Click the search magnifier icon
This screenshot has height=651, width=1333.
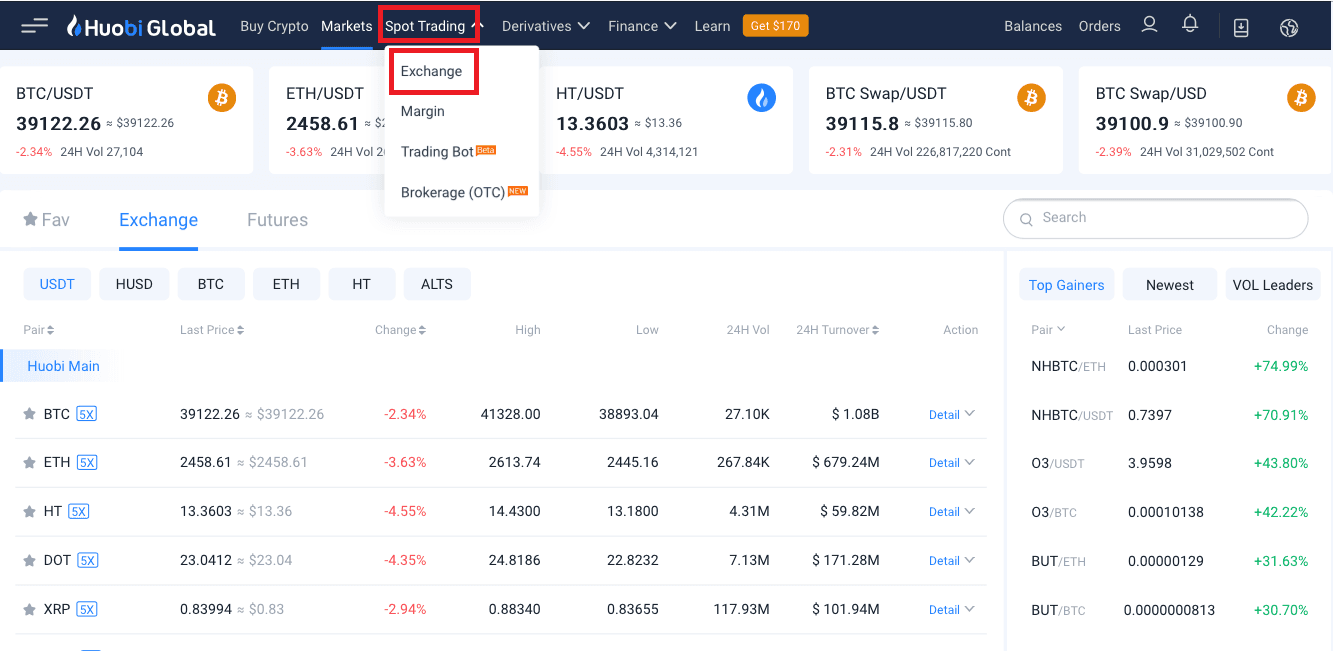click(x=1026, y=219)
